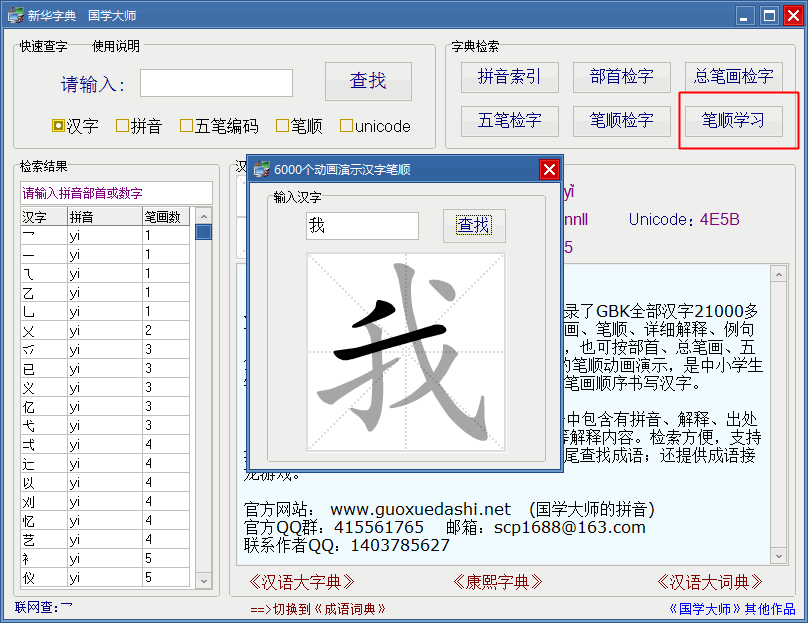Select the 乂 row with 2 strokes

pyautogui.click(x=105, y=331)
